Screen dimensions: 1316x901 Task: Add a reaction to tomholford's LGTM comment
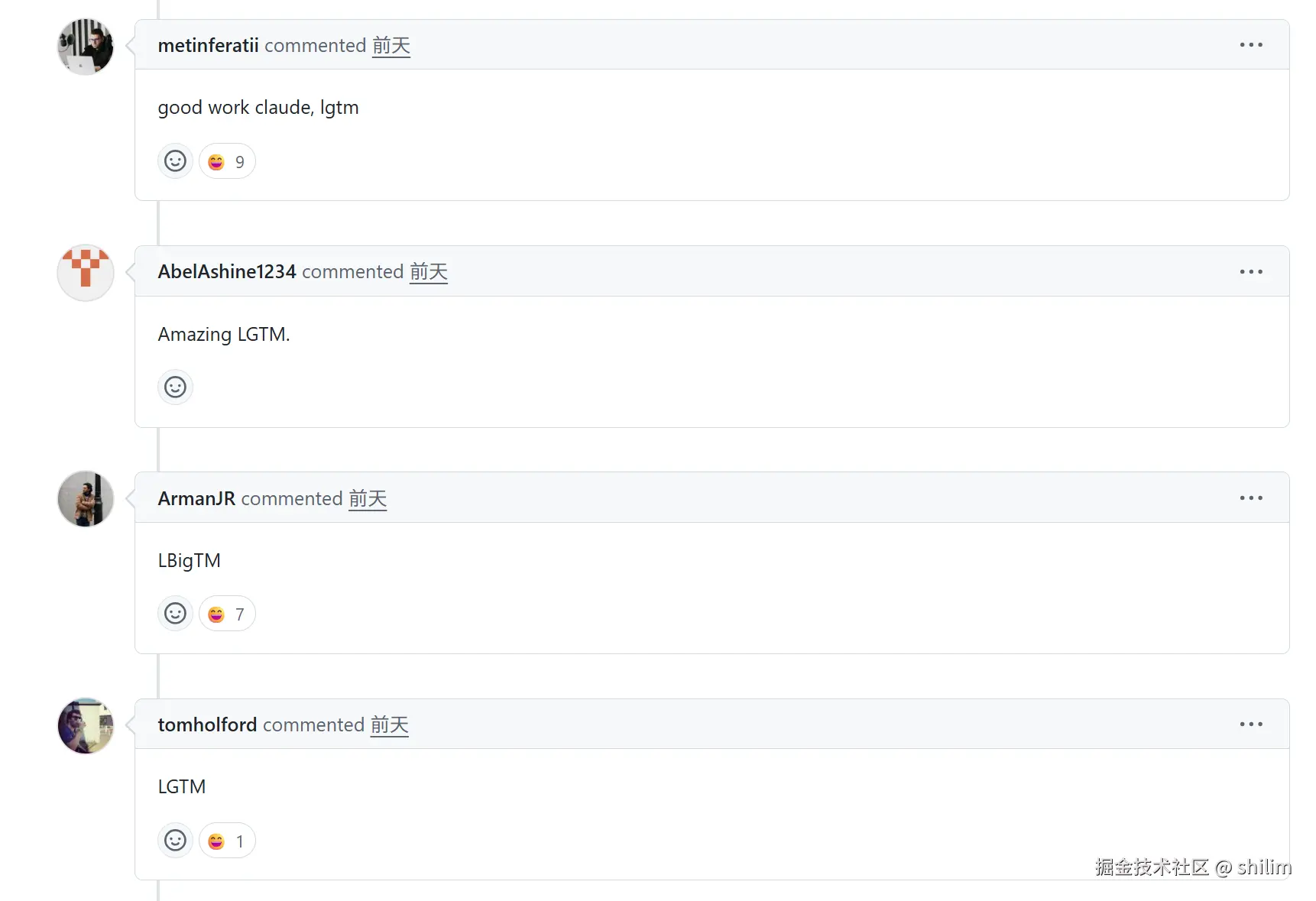coord(175,841)
